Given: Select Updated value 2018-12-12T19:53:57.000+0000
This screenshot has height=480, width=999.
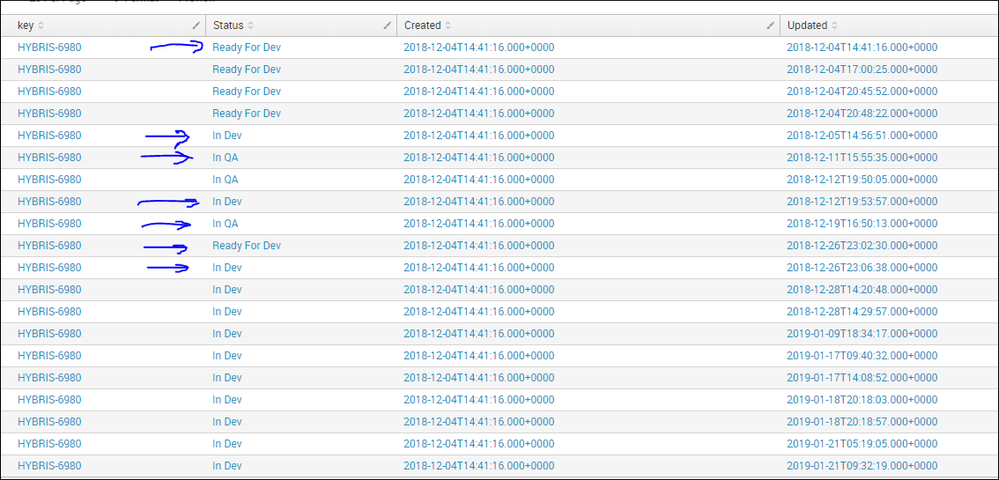Looking at the screenshot, I should [x=862, y=201].
